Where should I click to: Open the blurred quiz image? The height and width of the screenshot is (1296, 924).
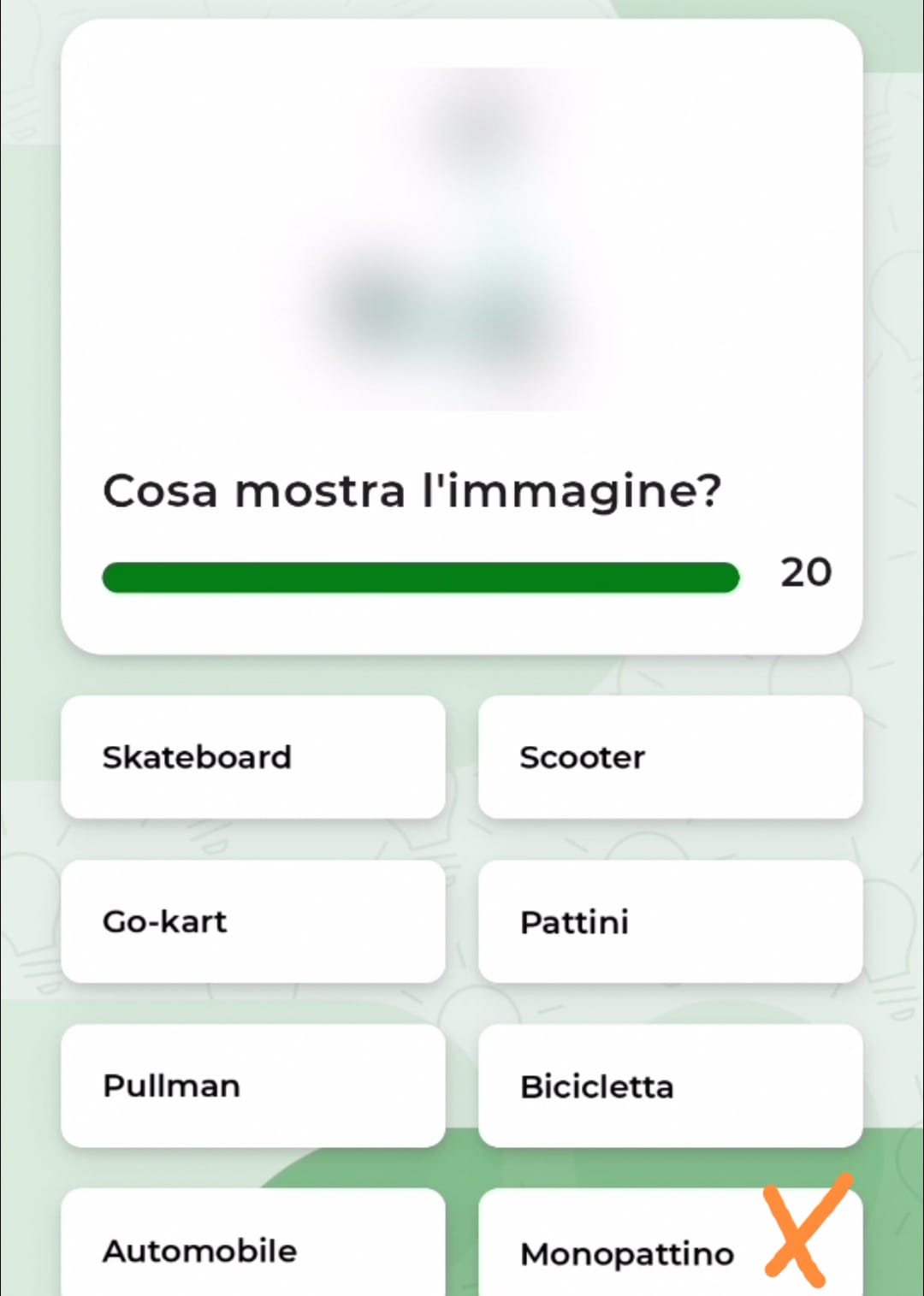tap(462, 240)
